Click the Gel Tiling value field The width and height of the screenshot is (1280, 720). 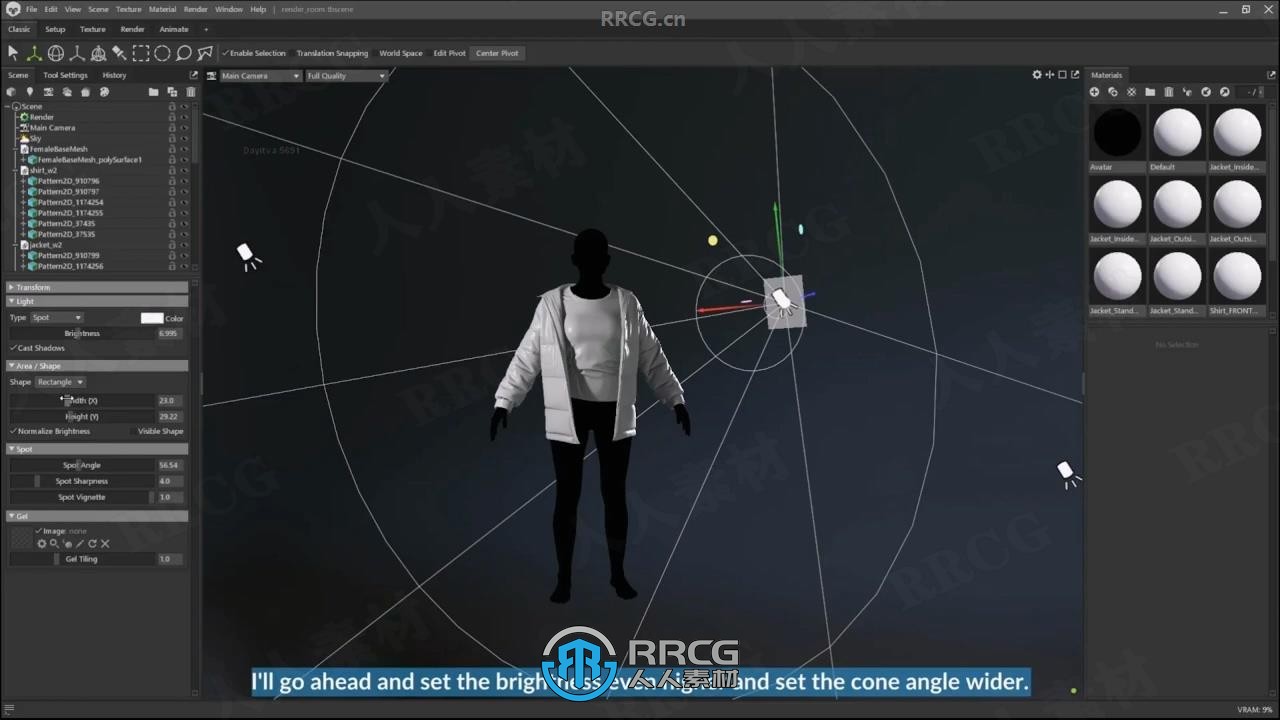click(x=170, y=559)
